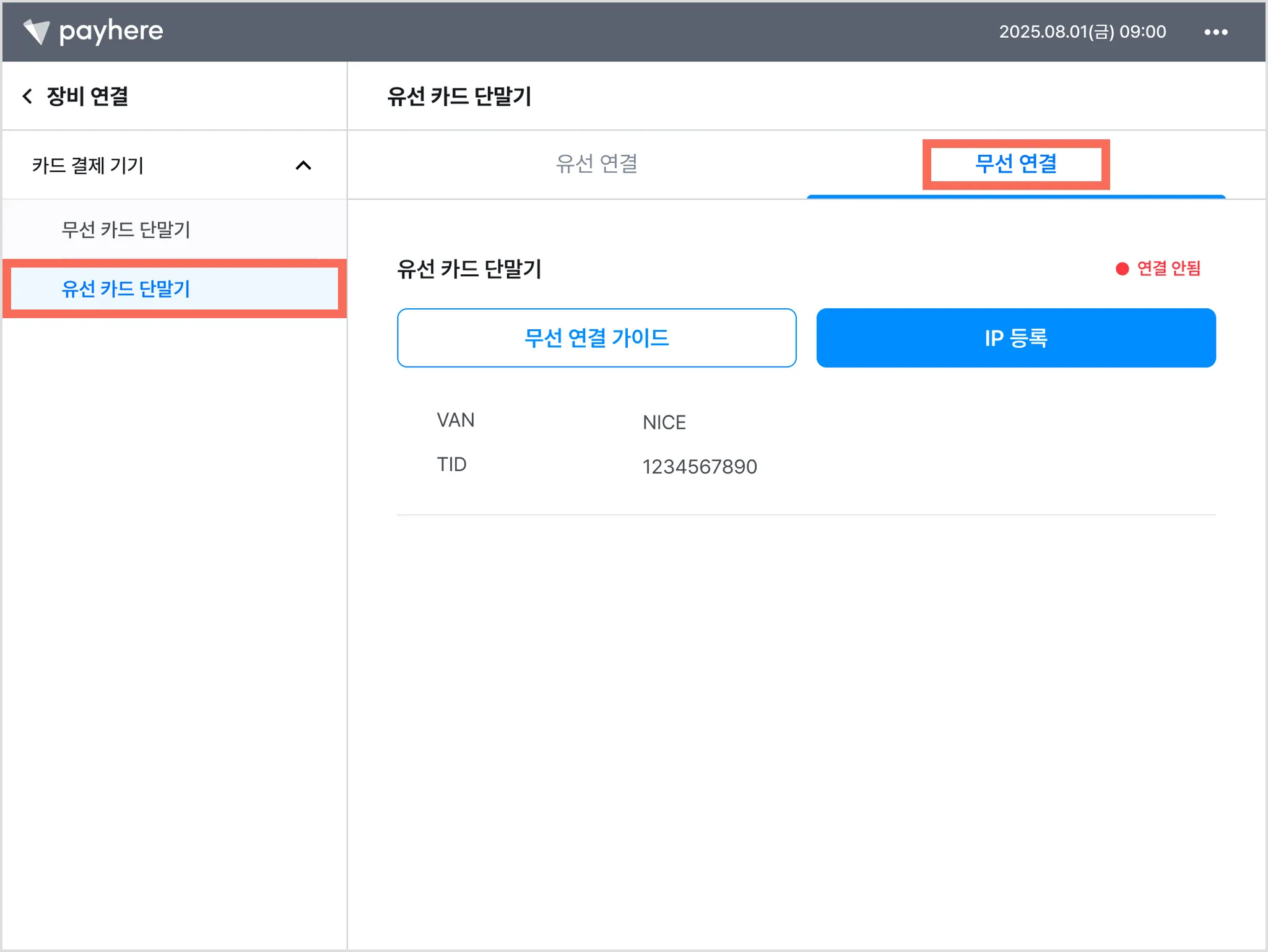
Task: Collapse the 카드 결제 기기 section chevron
Action: tap(303, 165)
